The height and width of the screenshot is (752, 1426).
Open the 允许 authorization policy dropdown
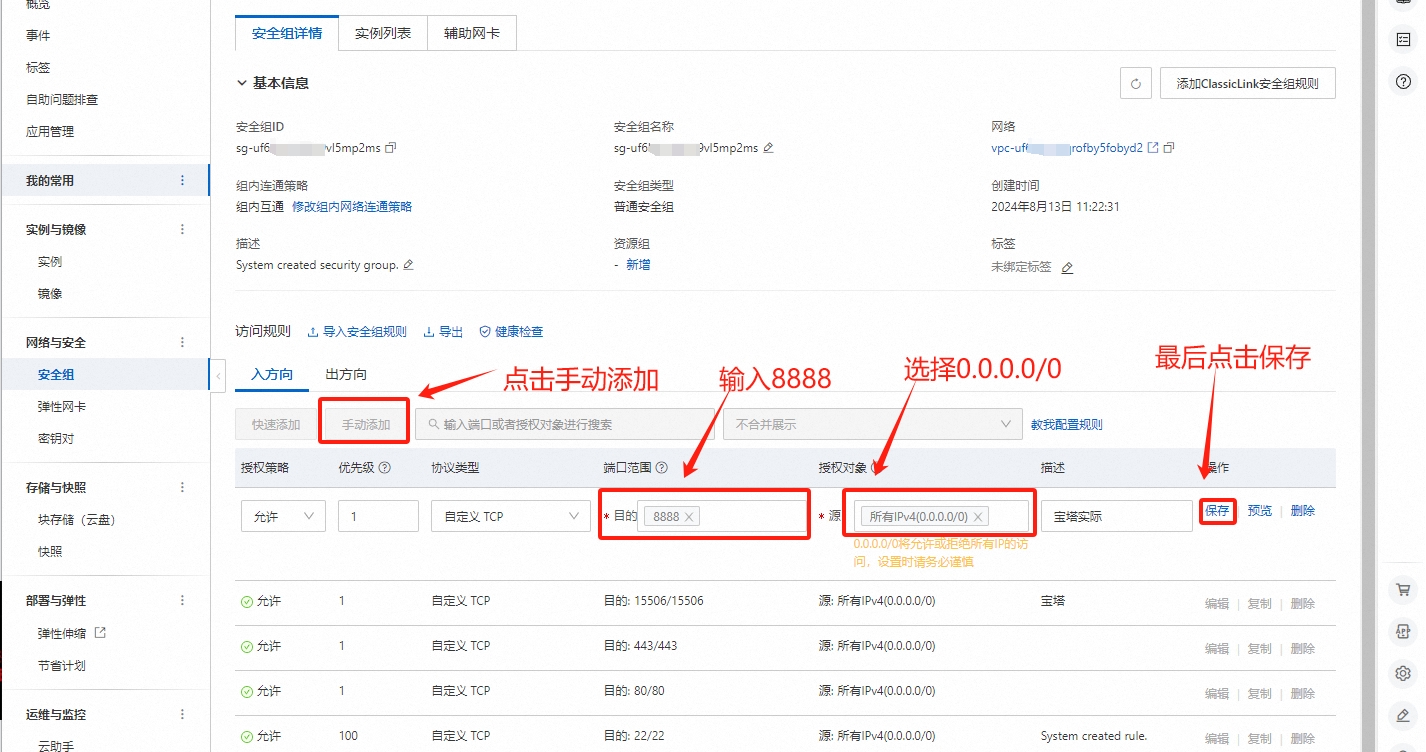click(283, 516)
